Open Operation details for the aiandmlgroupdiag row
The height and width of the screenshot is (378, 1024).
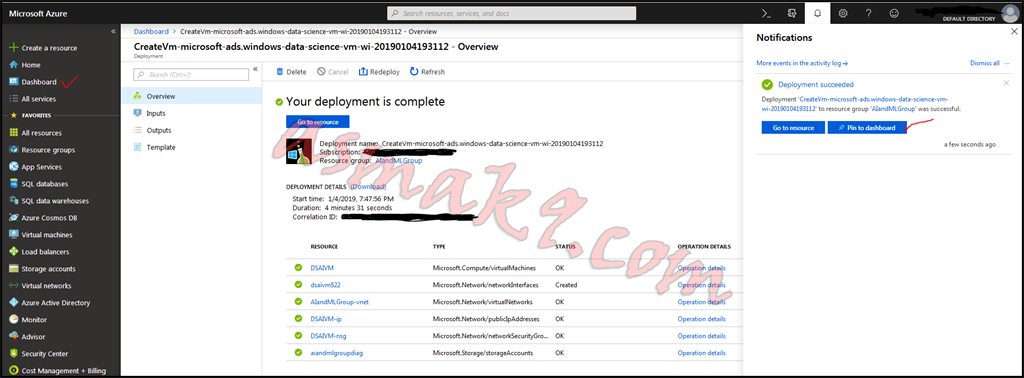pos(701,353)
